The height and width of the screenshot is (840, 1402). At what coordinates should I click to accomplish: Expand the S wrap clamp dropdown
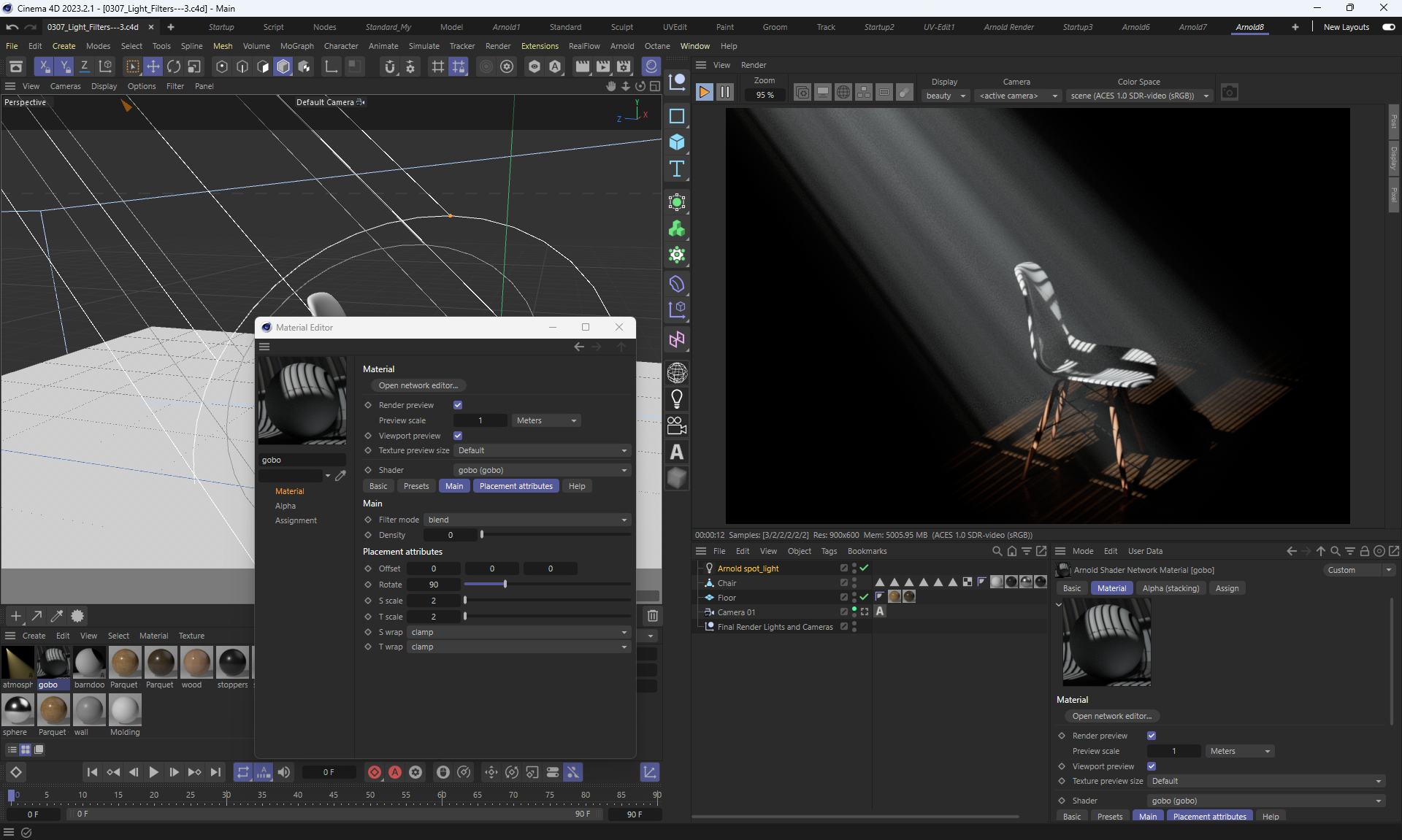518,632
